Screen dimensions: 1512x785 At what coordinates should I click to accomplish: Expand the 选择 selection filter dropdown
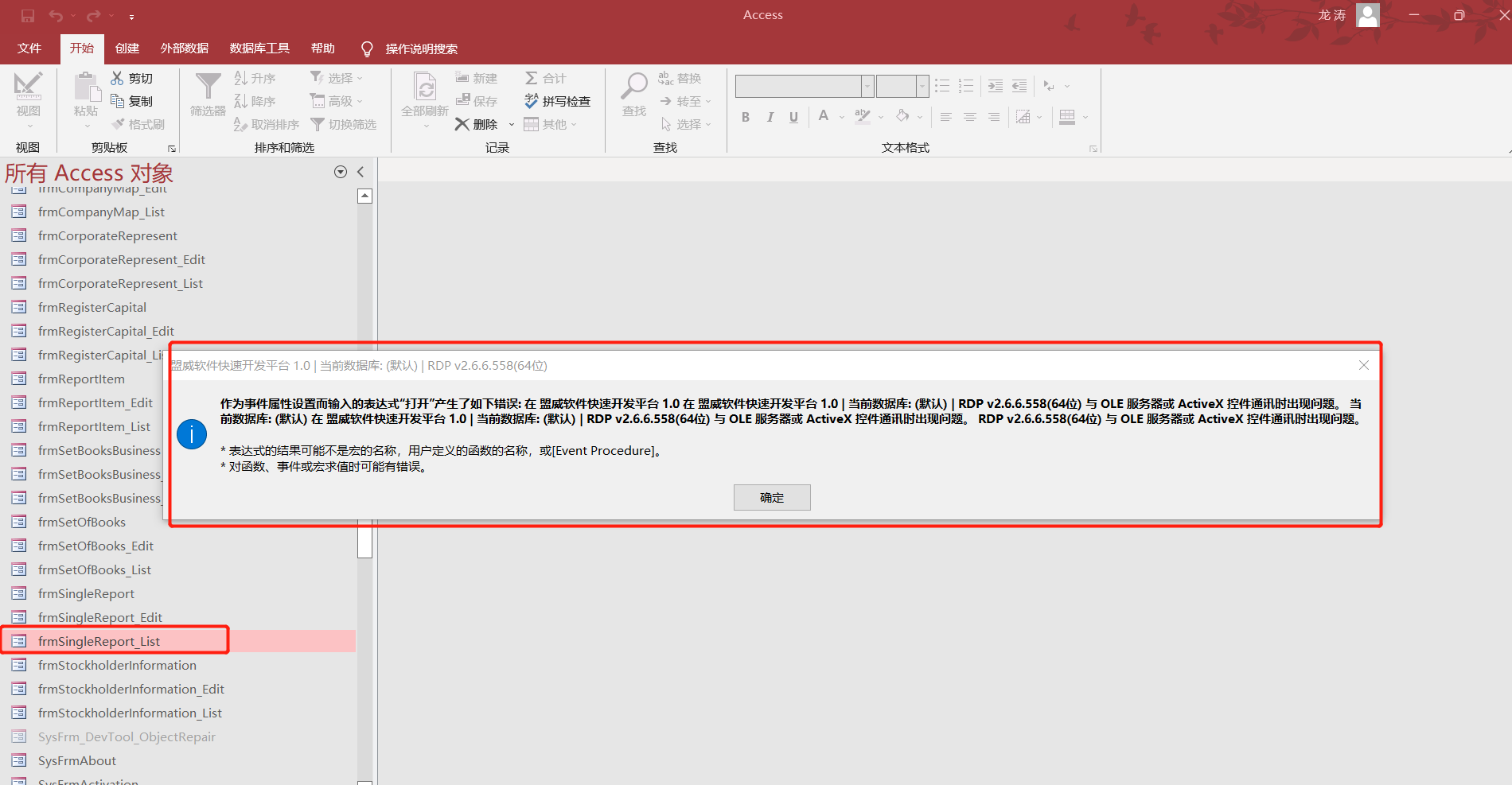tap(360, 78)
